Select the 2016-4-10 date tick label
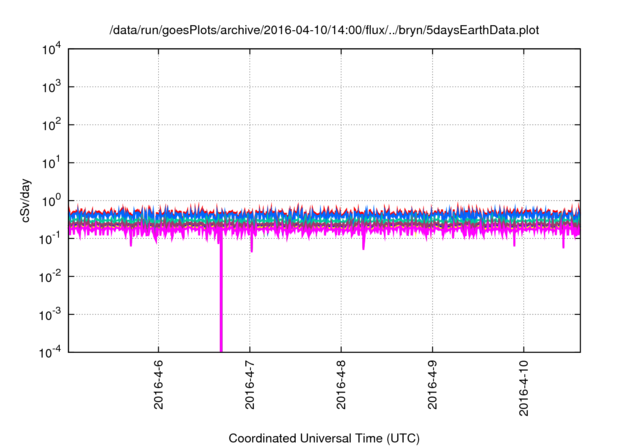Screen dimensions: 640x448 (524, 388)
